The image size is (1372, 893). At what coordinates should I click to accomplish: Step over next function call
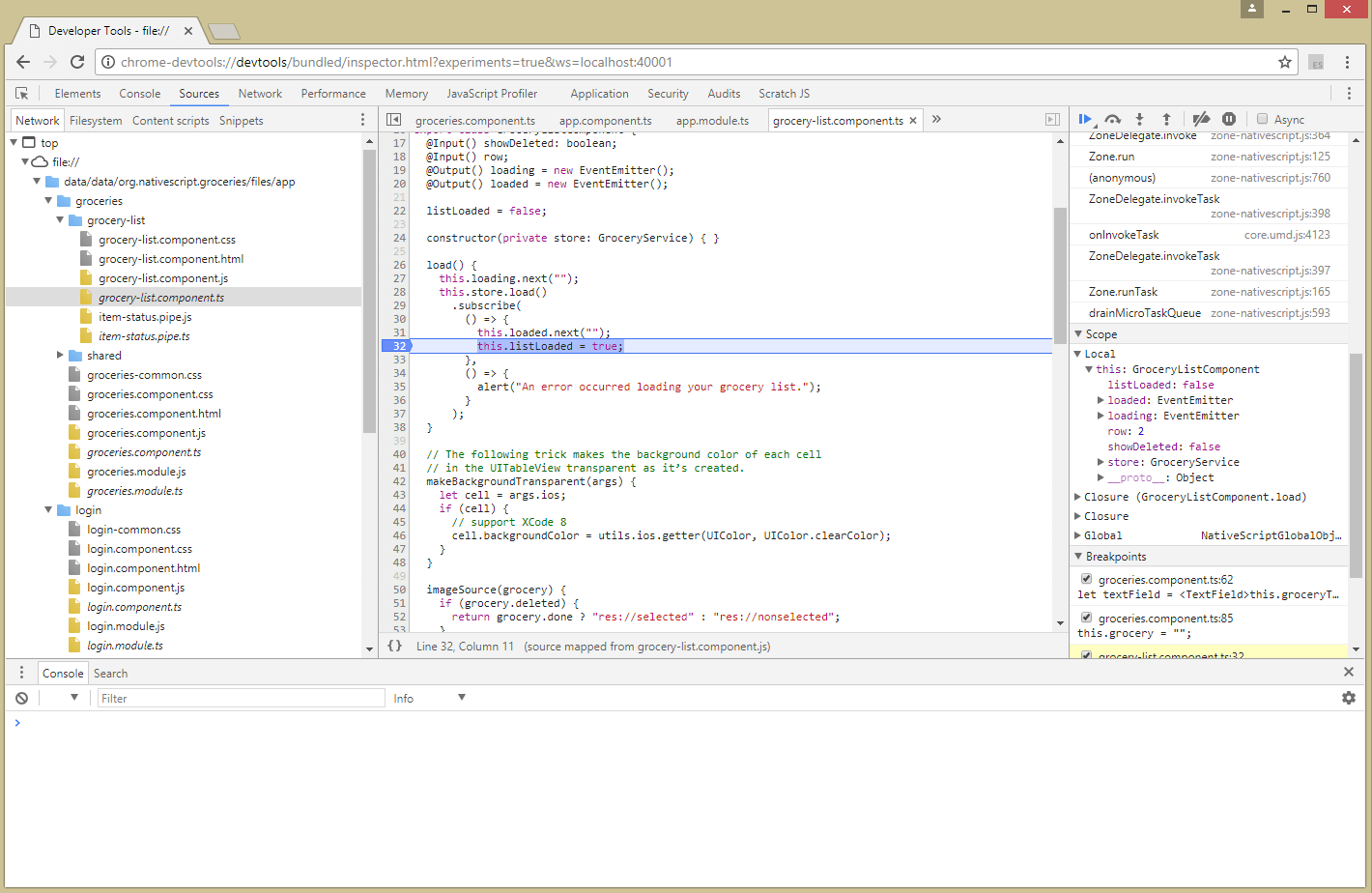coord(1113,120)
